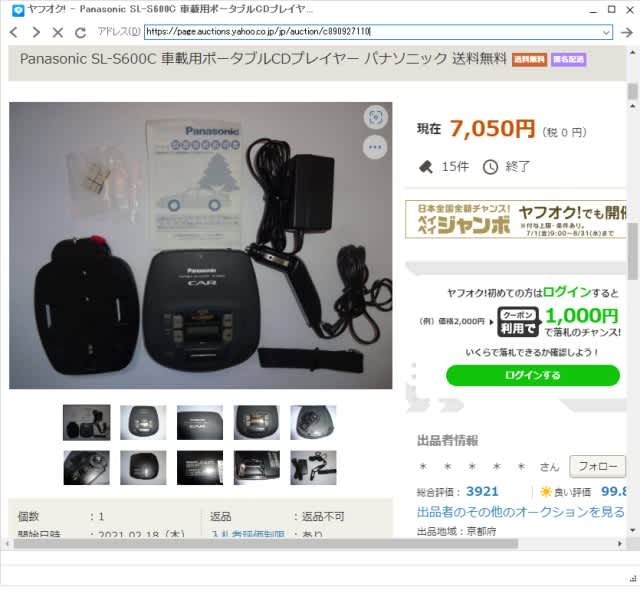Viewport: 640px width, 600px height.
Task: Click the browser back arrow
Action: coord(14,32)
